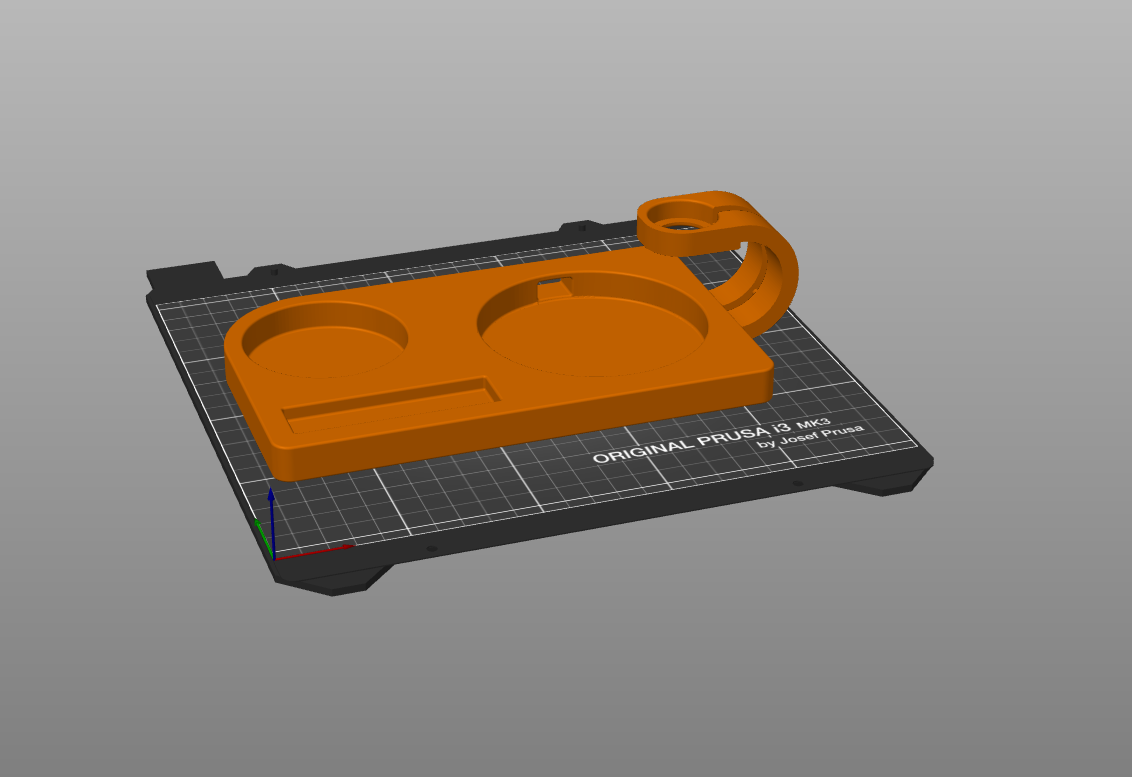
Task: Select the small square notch above the large recess
Action: [x=555, y=288]
